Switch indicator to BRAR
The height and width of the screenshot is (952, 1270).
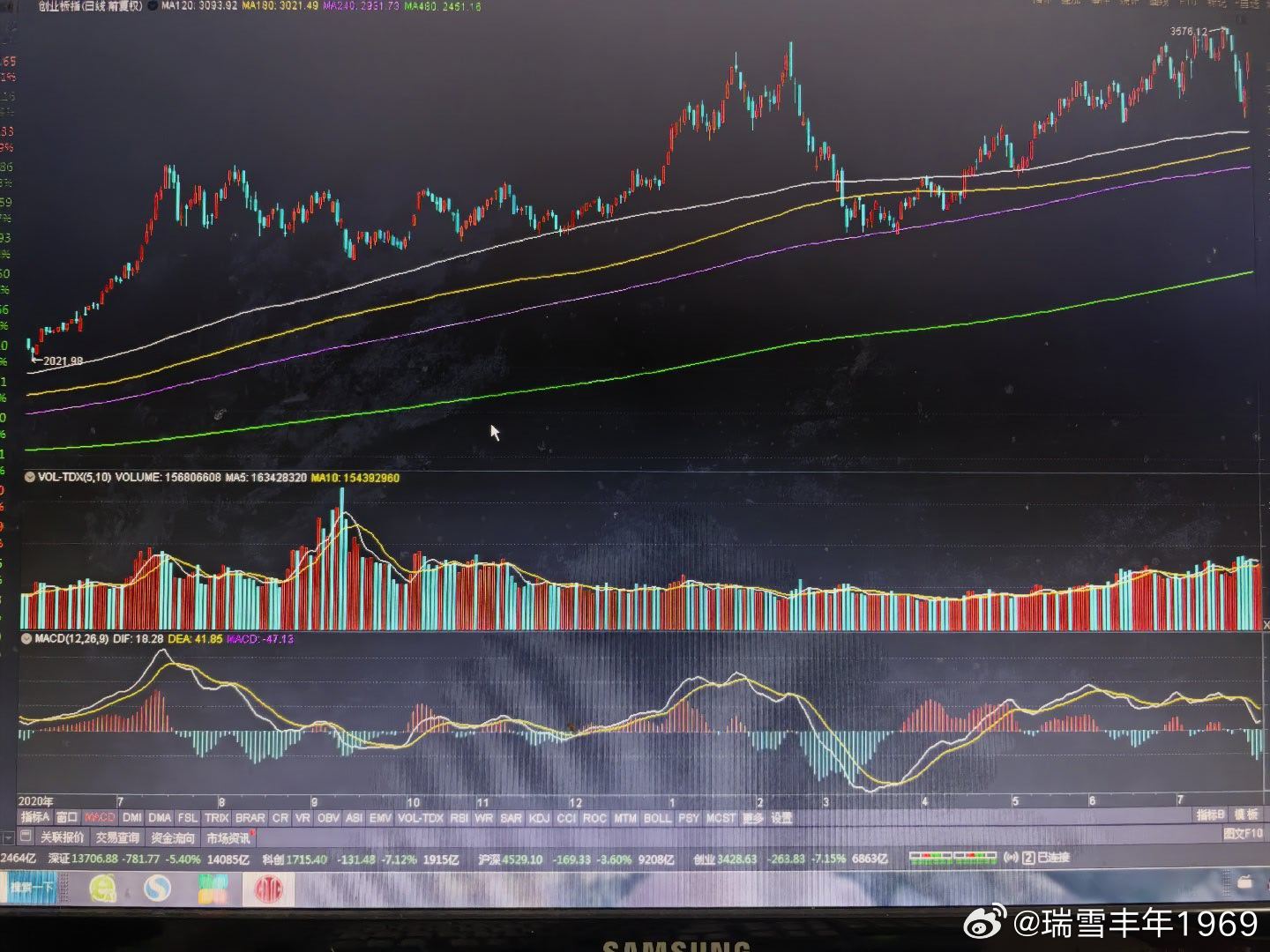(250, 817)
